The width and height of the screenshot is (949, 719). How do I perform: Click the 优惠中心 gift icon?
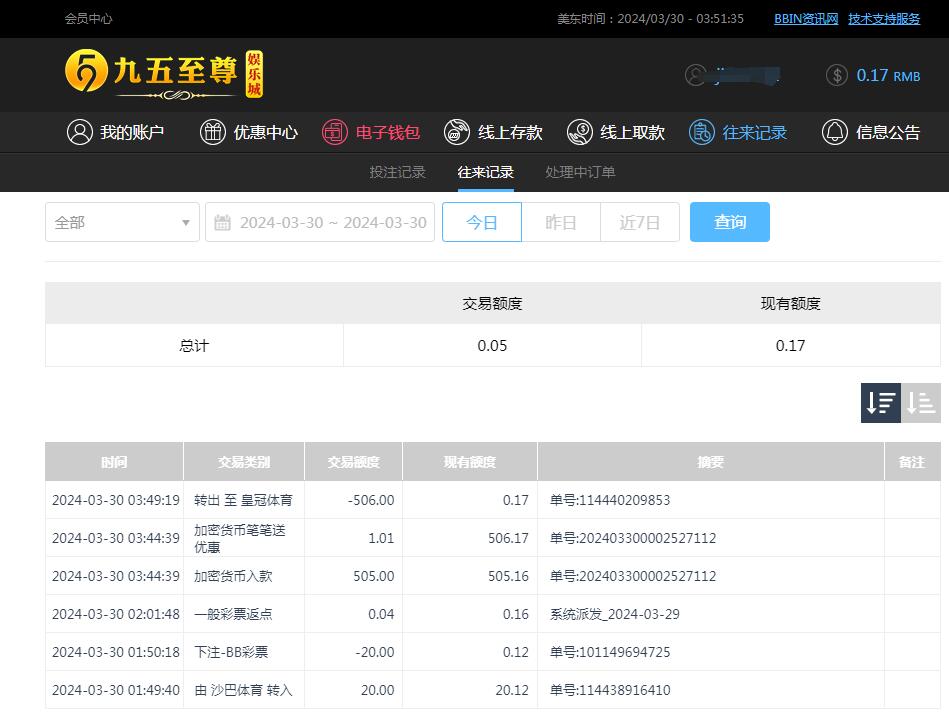213,132
